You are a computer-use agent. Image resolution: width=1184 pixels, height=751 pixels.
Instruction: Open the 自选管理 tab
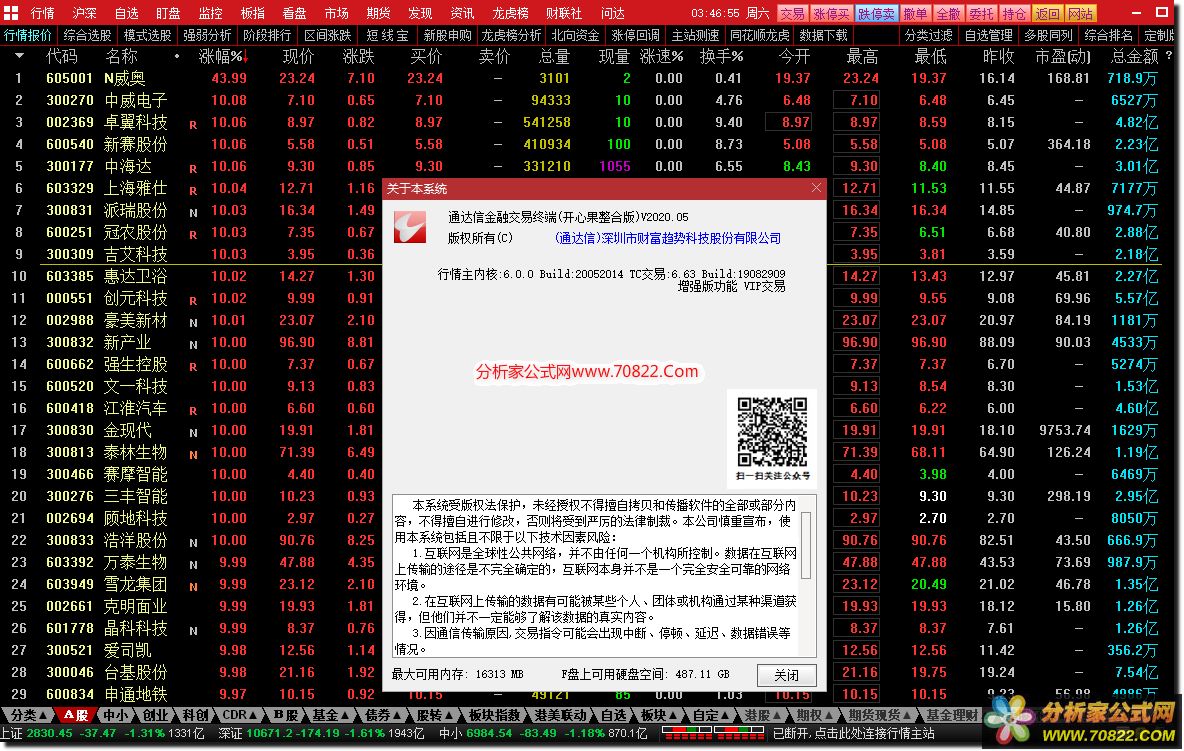coord(988,35)
